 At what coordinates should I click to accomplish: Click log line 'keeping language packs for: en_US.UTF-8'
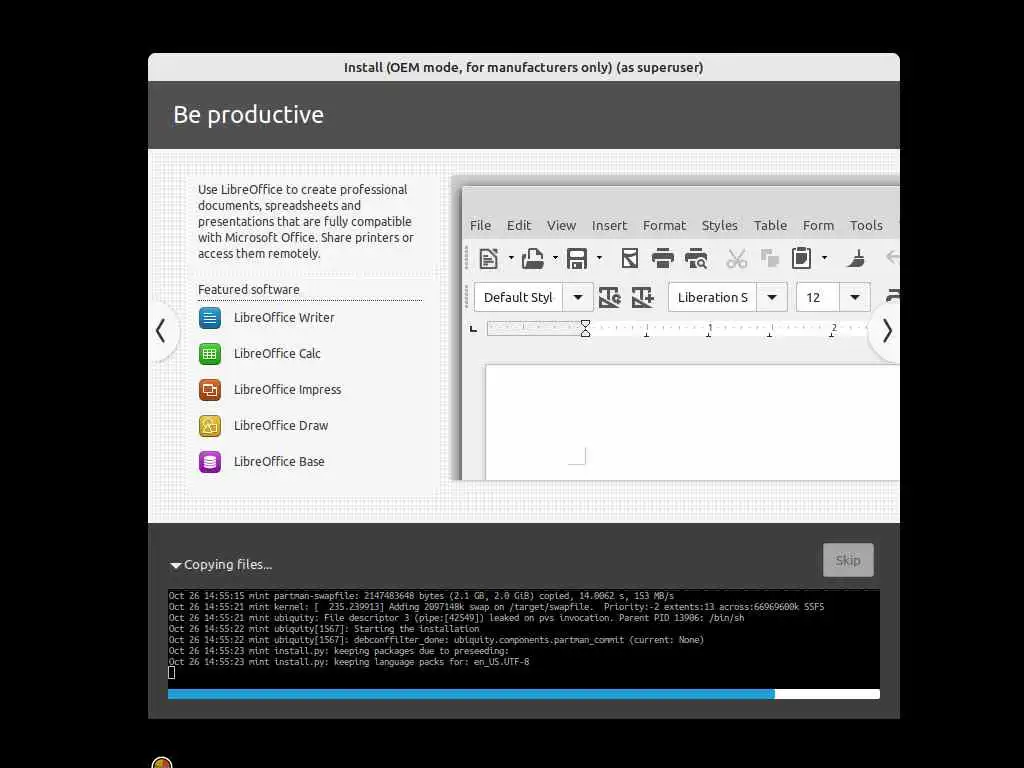pos(349,662)
